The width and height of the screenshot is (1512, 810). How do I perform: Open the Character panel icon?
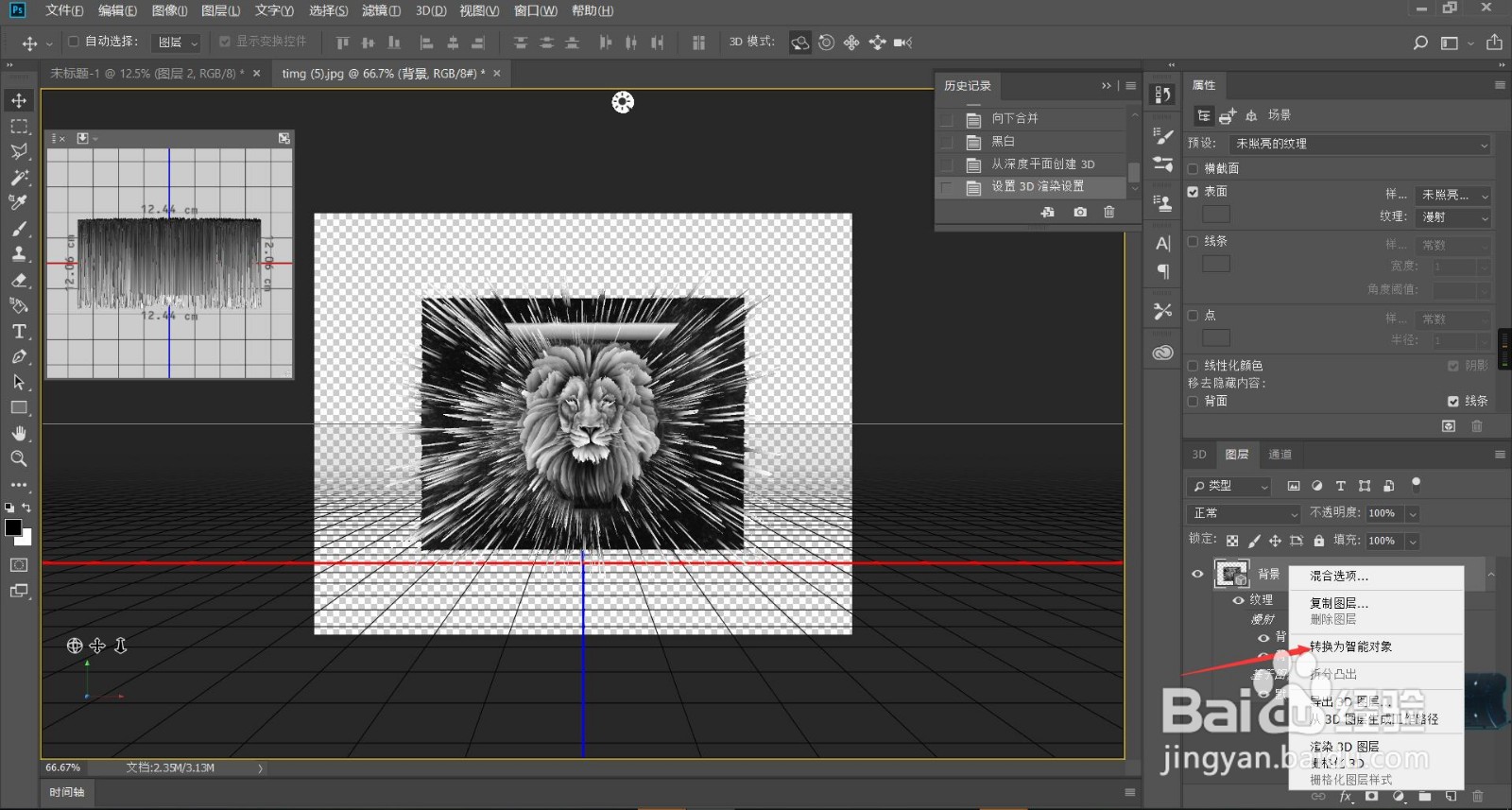pos(1163,244)
